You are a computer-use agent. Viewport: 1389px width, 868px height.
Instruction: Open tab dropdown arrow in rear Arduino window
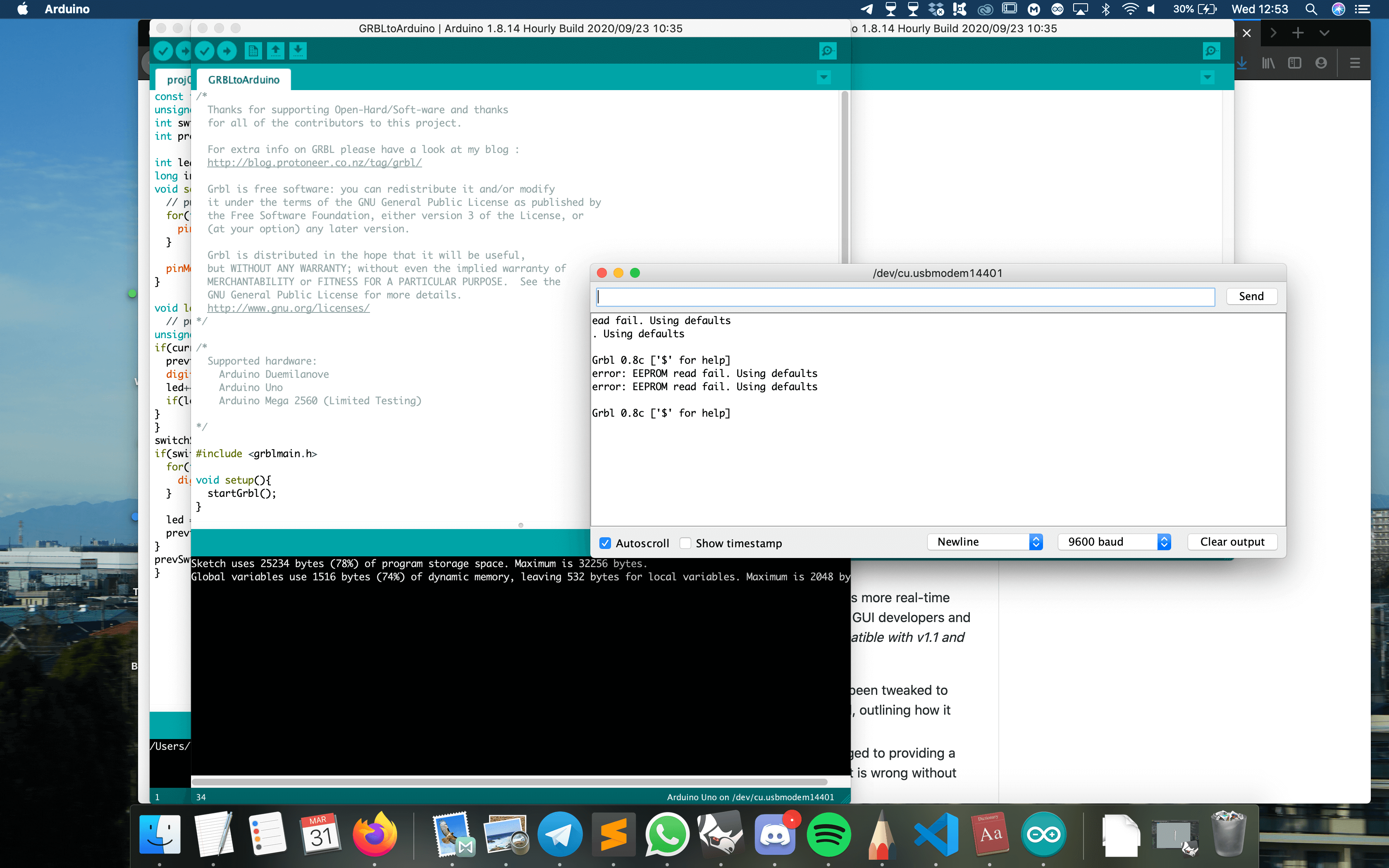click(1207, 77)
